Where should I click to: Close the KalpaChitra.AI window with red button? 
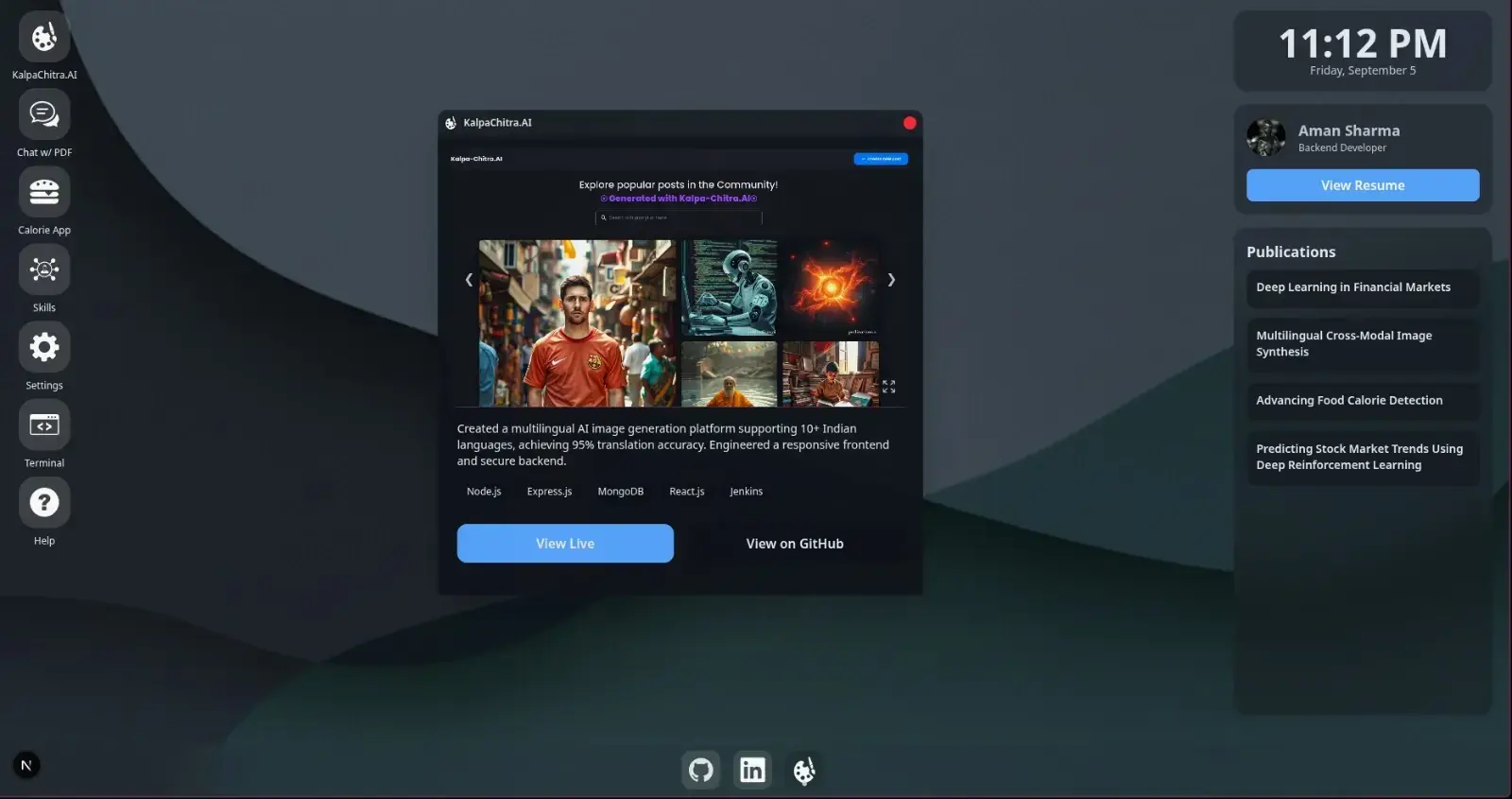coord(910,123)
